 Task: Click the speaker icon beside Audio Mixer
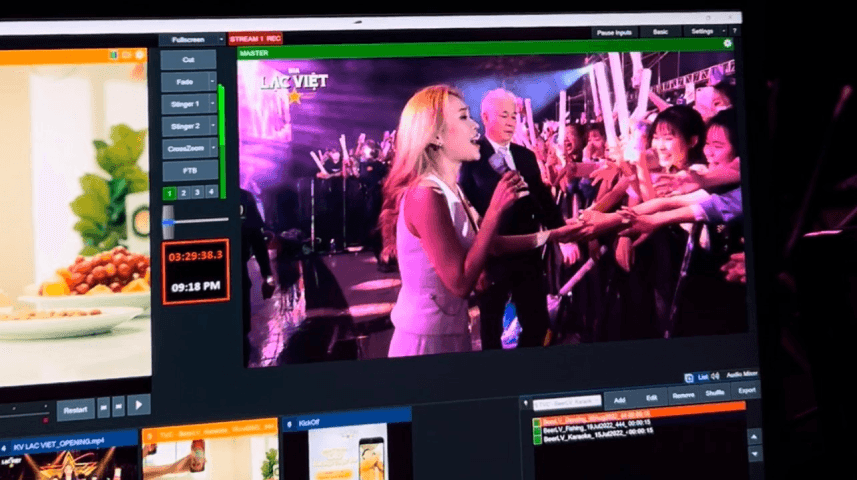tap(715, 376)
